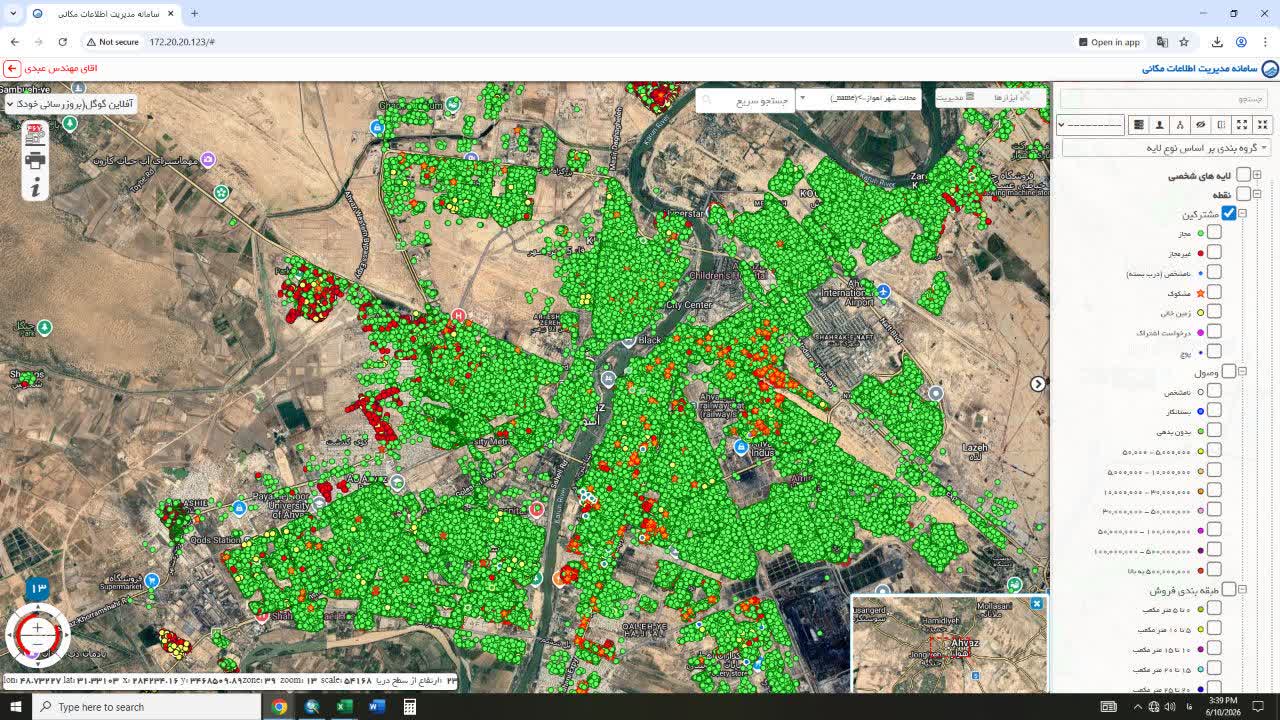Check the غیرمجاز (red) checkbox

[1214, 252]
